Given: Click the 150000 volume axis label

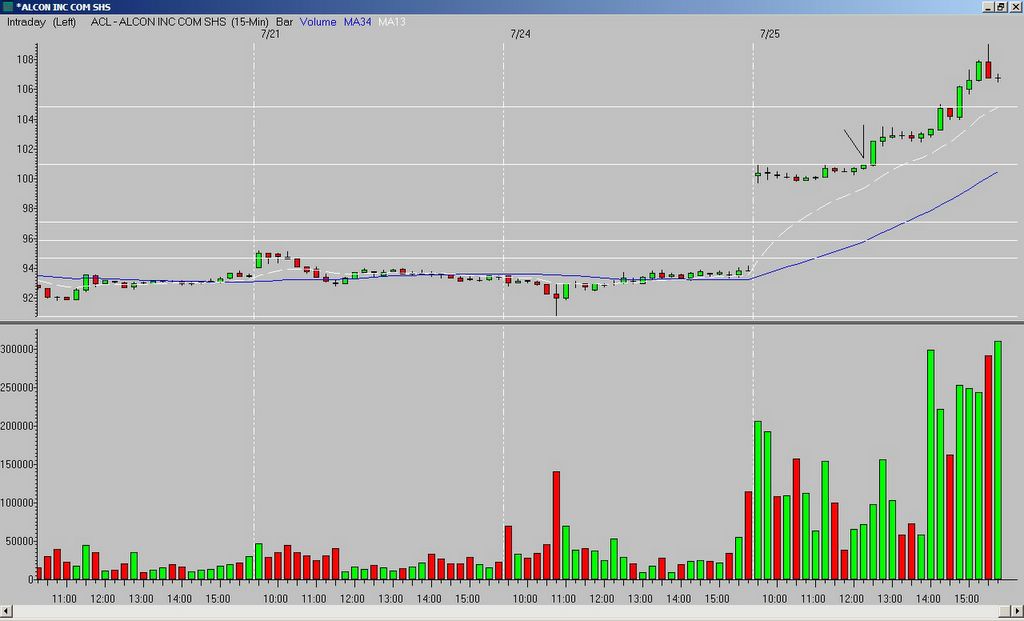Looking at the screenshot, I should pyautogui.click(x=17, y=464).
